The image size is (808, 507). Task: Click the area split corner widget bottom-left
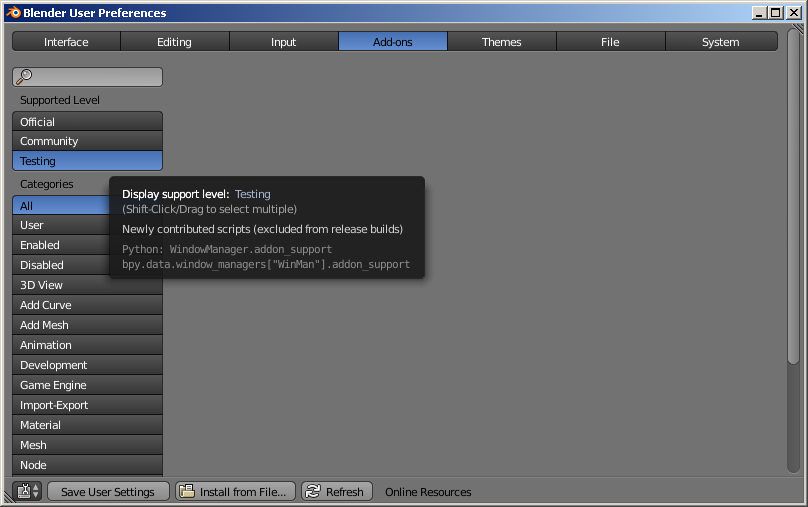click(9, 497)
